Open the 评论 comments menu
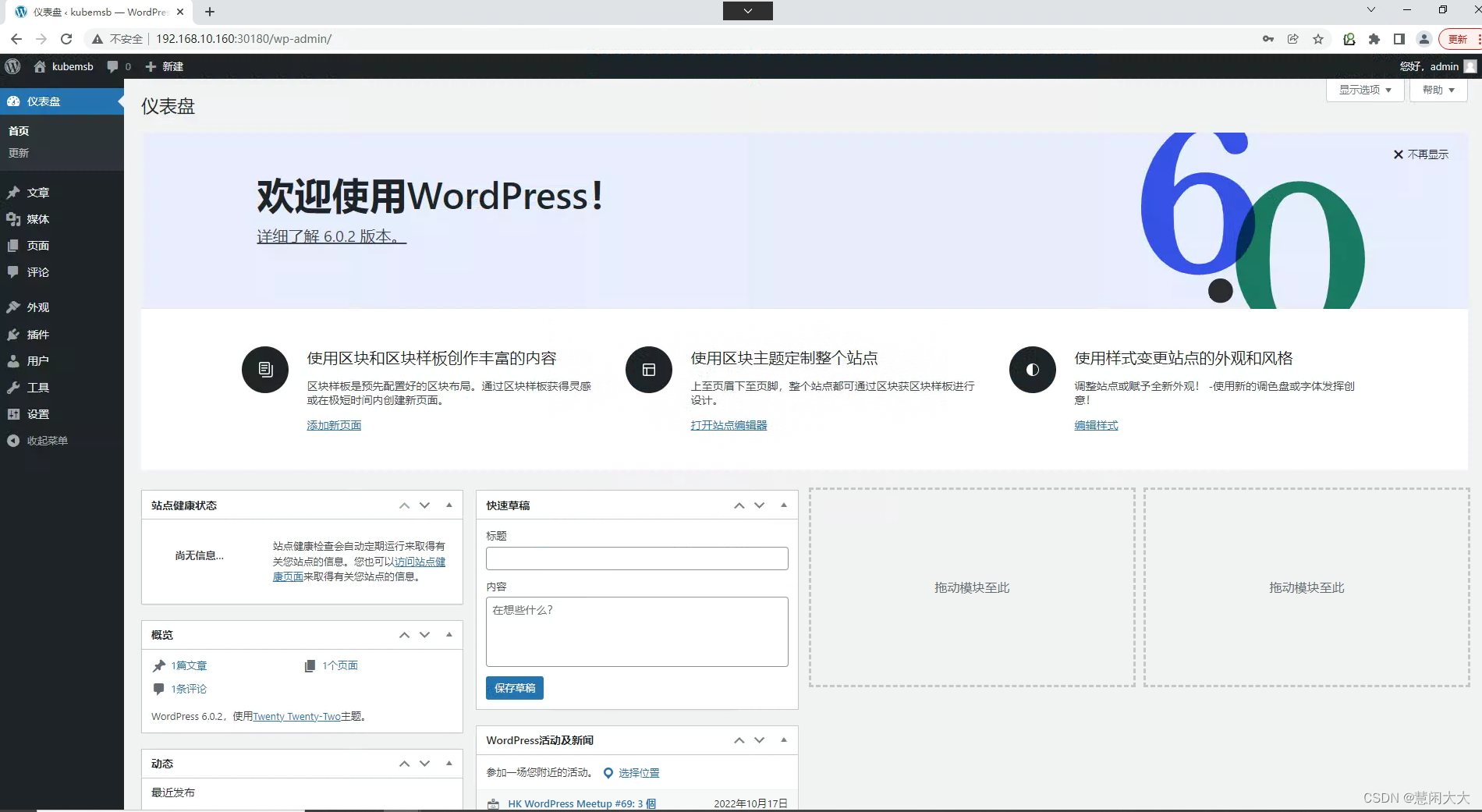The width and height of the screenshot is (1482, 812). click(37, 272)
